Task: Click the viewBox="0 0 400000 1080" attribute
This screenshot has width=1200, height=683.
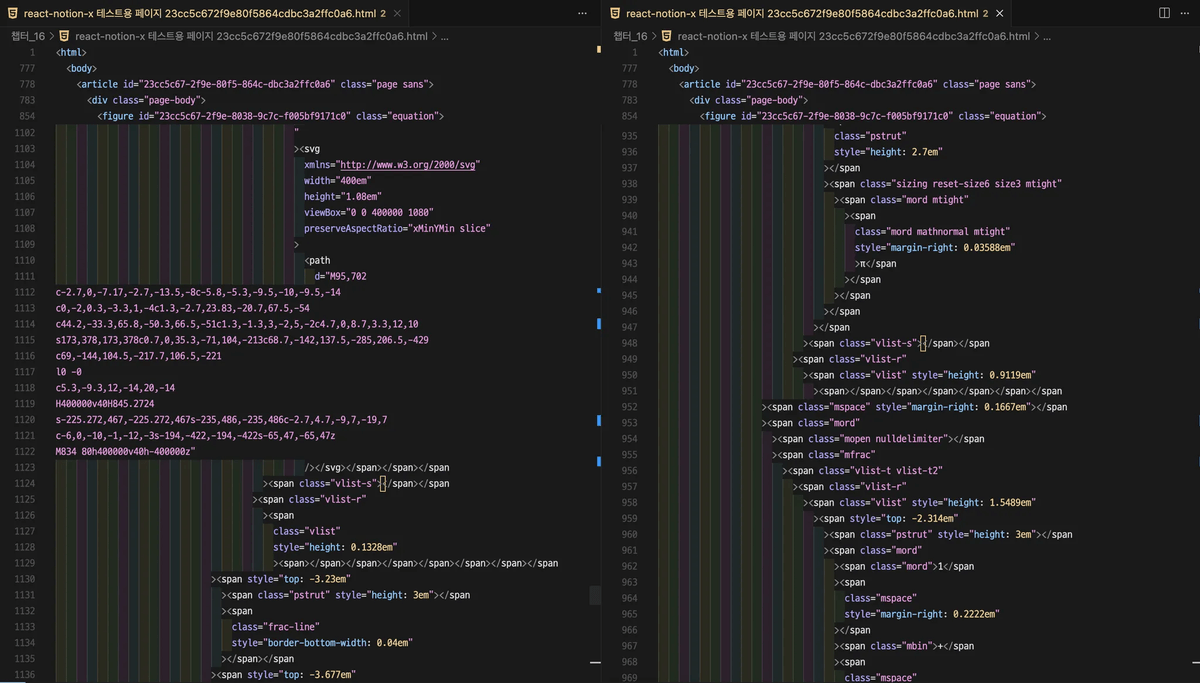Action: (369, 212)
